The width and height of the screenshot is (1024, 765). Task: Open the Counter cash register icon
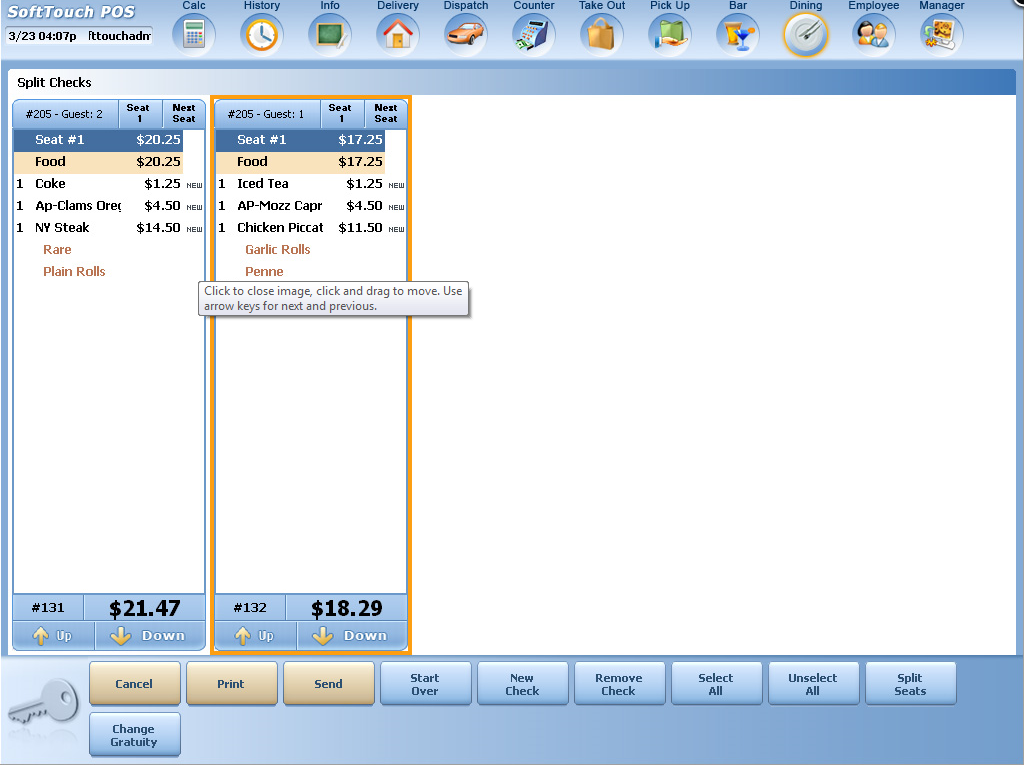click(534, 35)
